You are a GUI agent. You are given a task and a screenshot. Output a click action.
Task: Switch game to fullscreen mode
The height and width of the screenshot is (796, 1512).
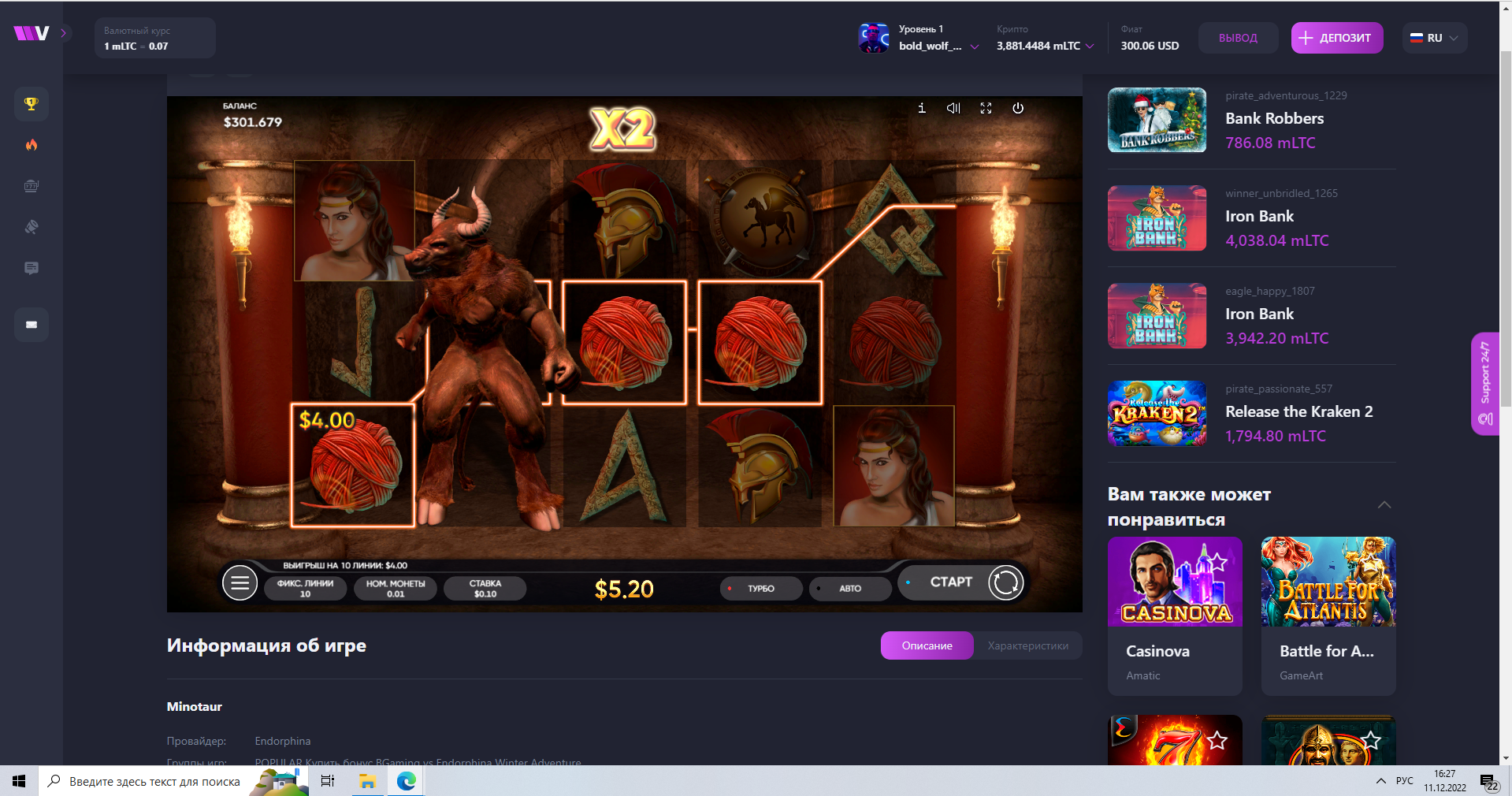[x=986, y=108]
